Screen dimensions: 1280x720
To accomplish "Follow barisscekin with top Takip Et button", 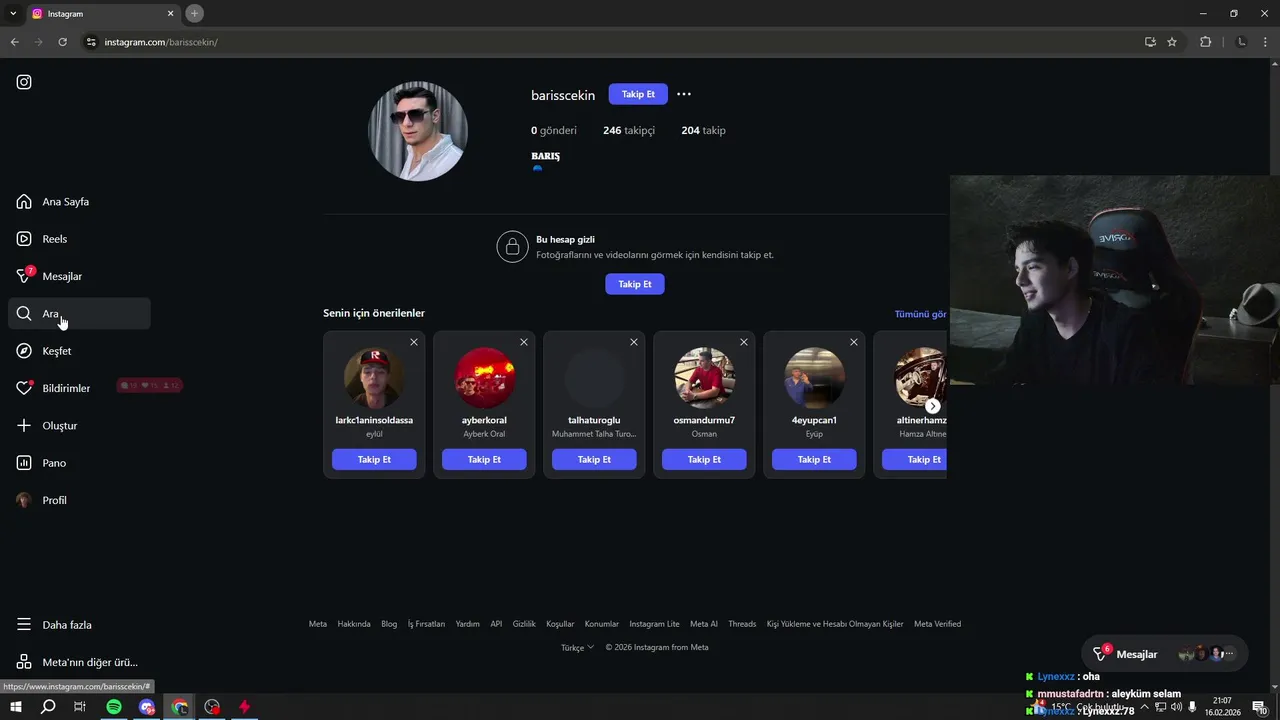I will click(x=638, y=94).
